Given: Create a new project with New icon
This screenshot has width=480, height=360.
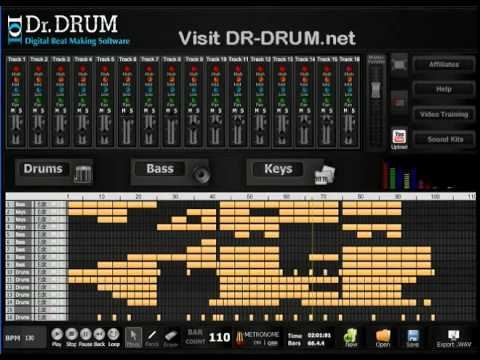Looking at the screenshot, I should 351,336.
